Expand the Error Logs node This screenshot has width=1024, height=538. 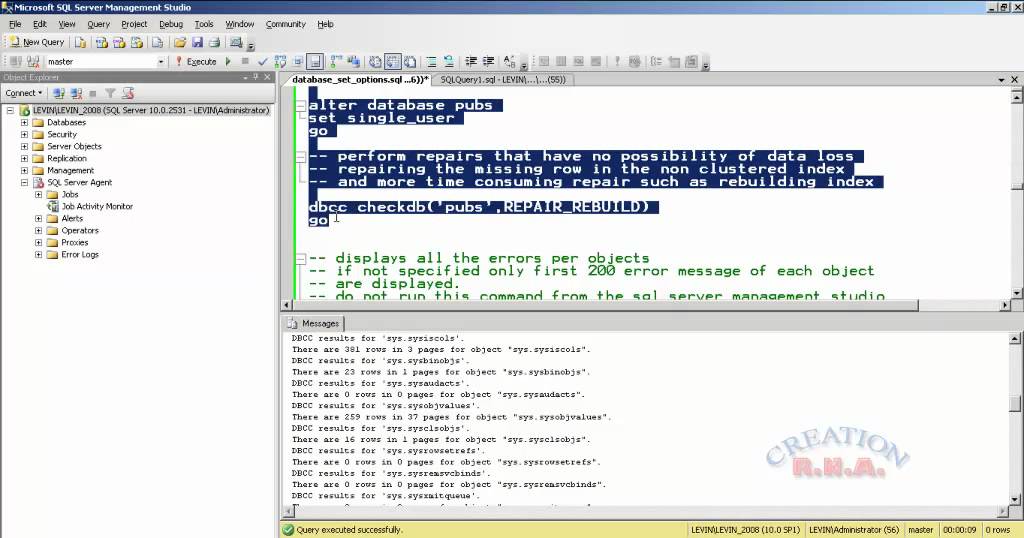coord(39,255)
